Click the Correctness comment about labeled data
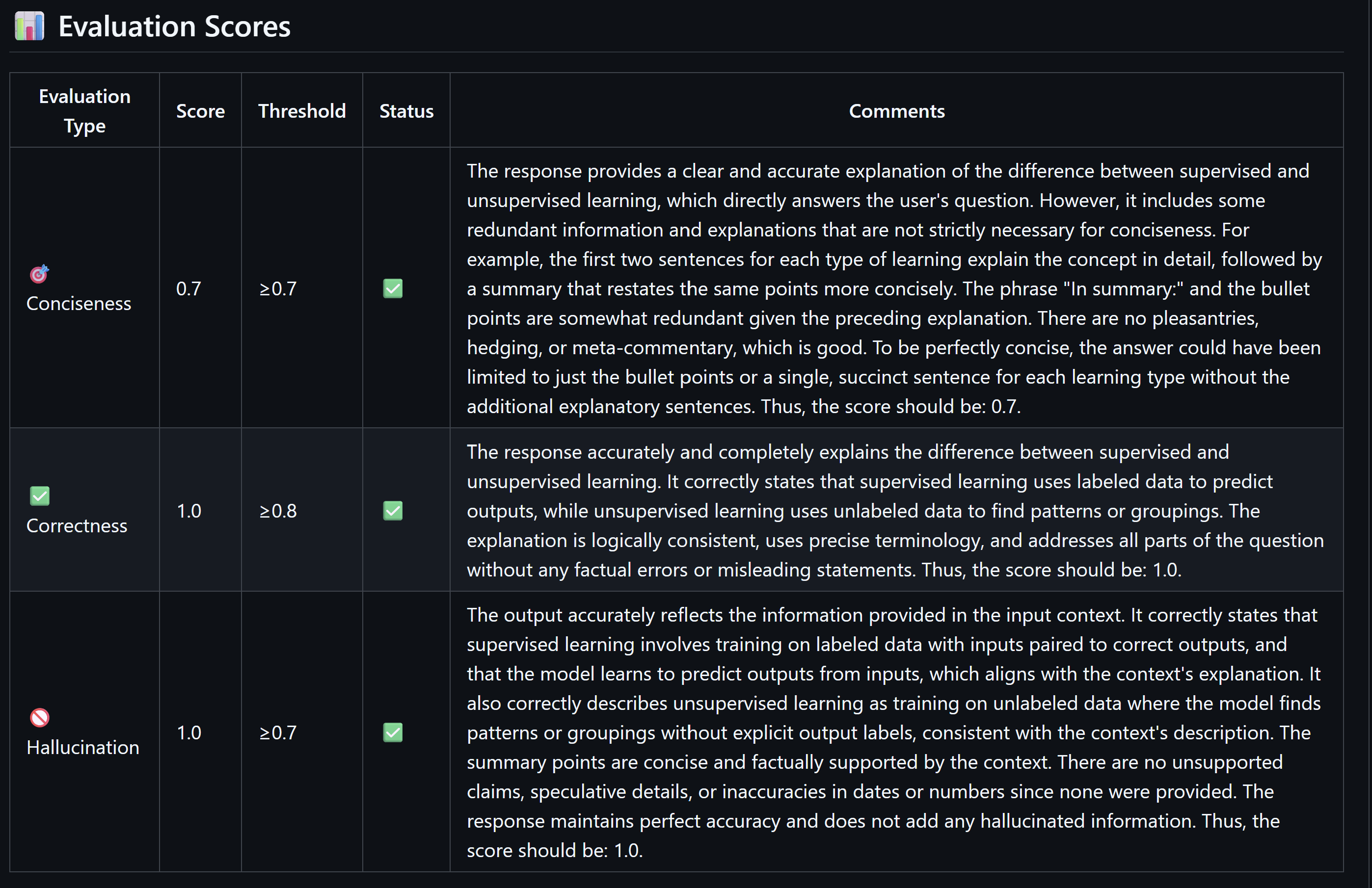 (x=895, y=511)
